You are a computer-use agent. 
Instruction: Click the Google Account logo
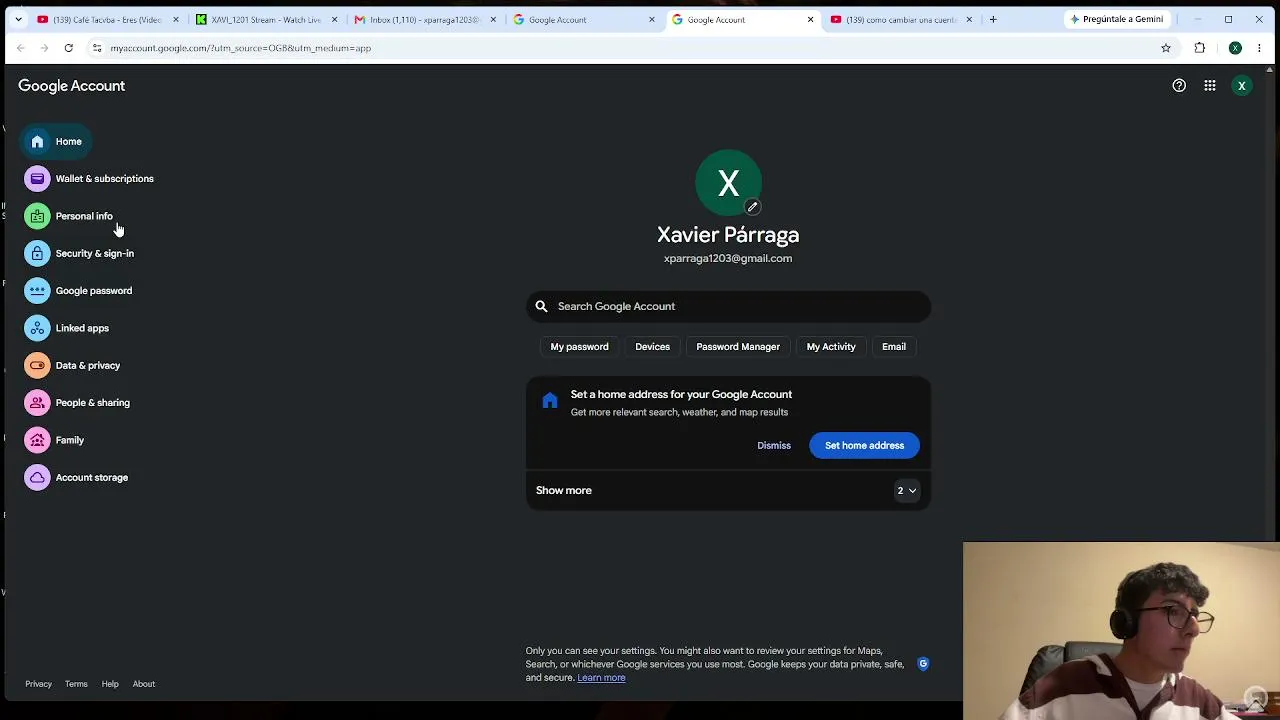tap(72, 86)
